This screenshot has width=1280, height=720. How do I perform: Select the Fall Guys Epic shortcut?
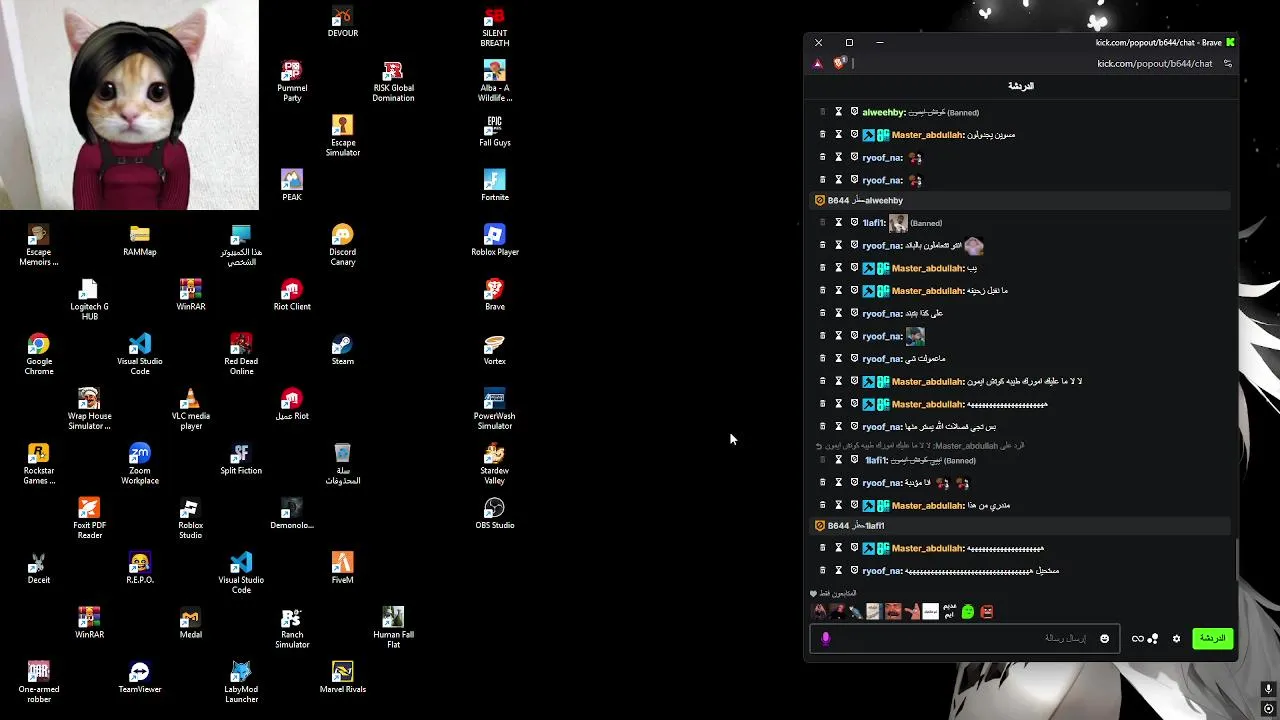(x=494, y=132)
